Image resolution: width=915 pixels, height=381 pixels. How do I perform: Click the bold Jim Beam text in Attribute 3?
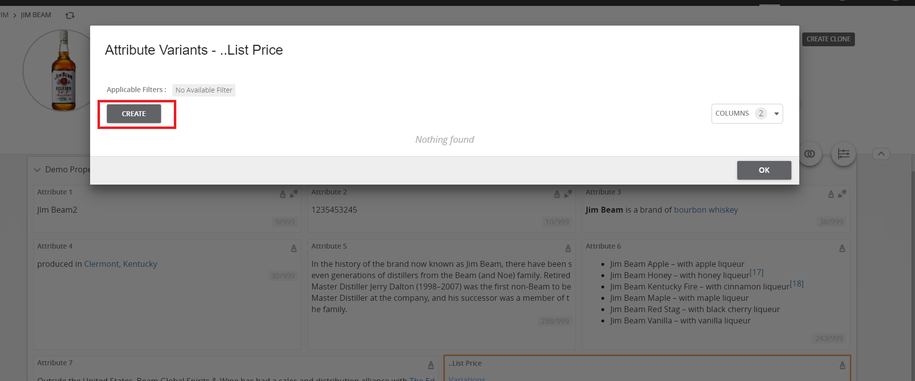click(x=604, y=210)
